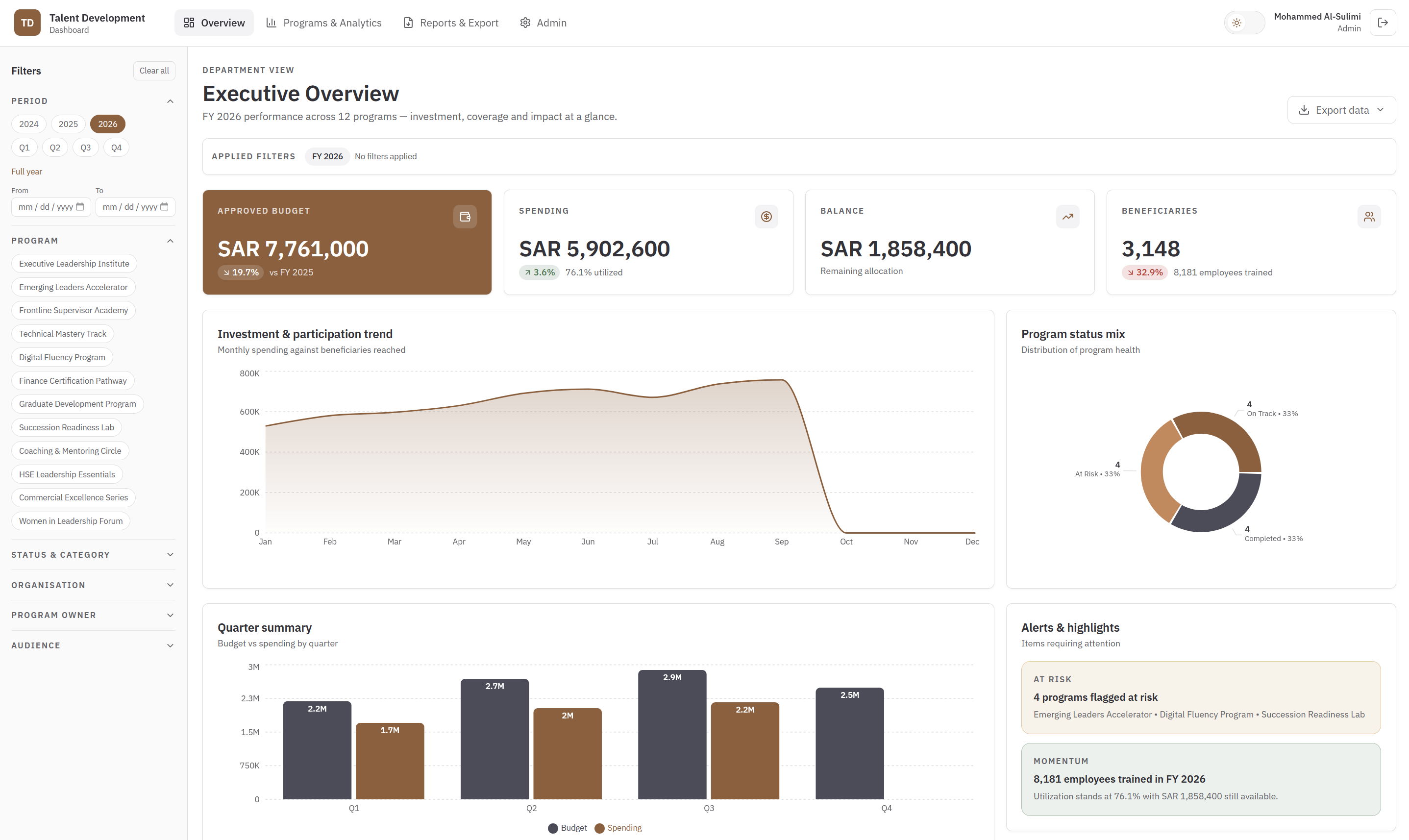Click the Q4 Budget bar labeled 2.5M
This screenshot has width=1409, height=840.
point(849,744)
